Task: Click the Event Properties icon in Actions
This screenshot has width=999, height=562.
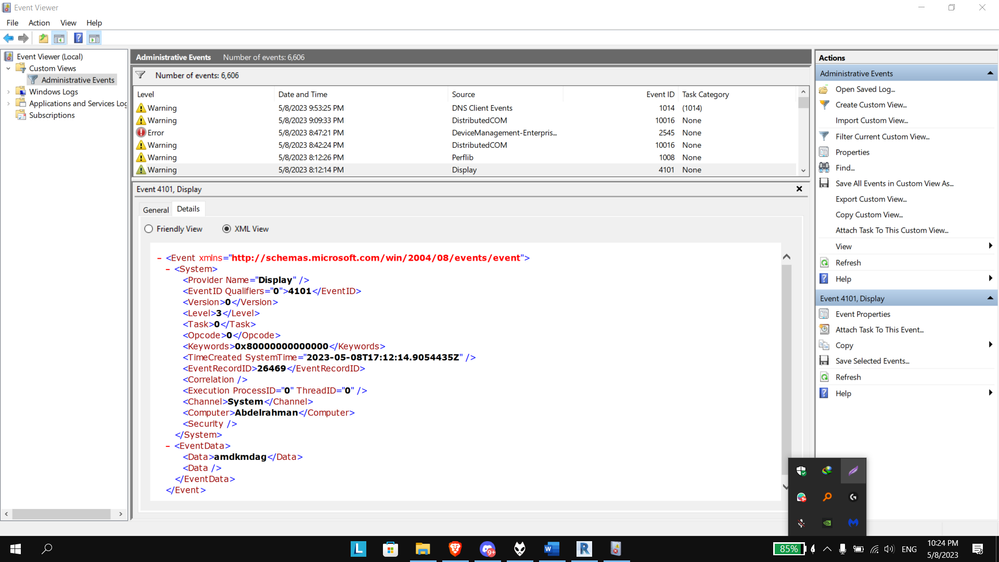Action: tap(824, 314)
